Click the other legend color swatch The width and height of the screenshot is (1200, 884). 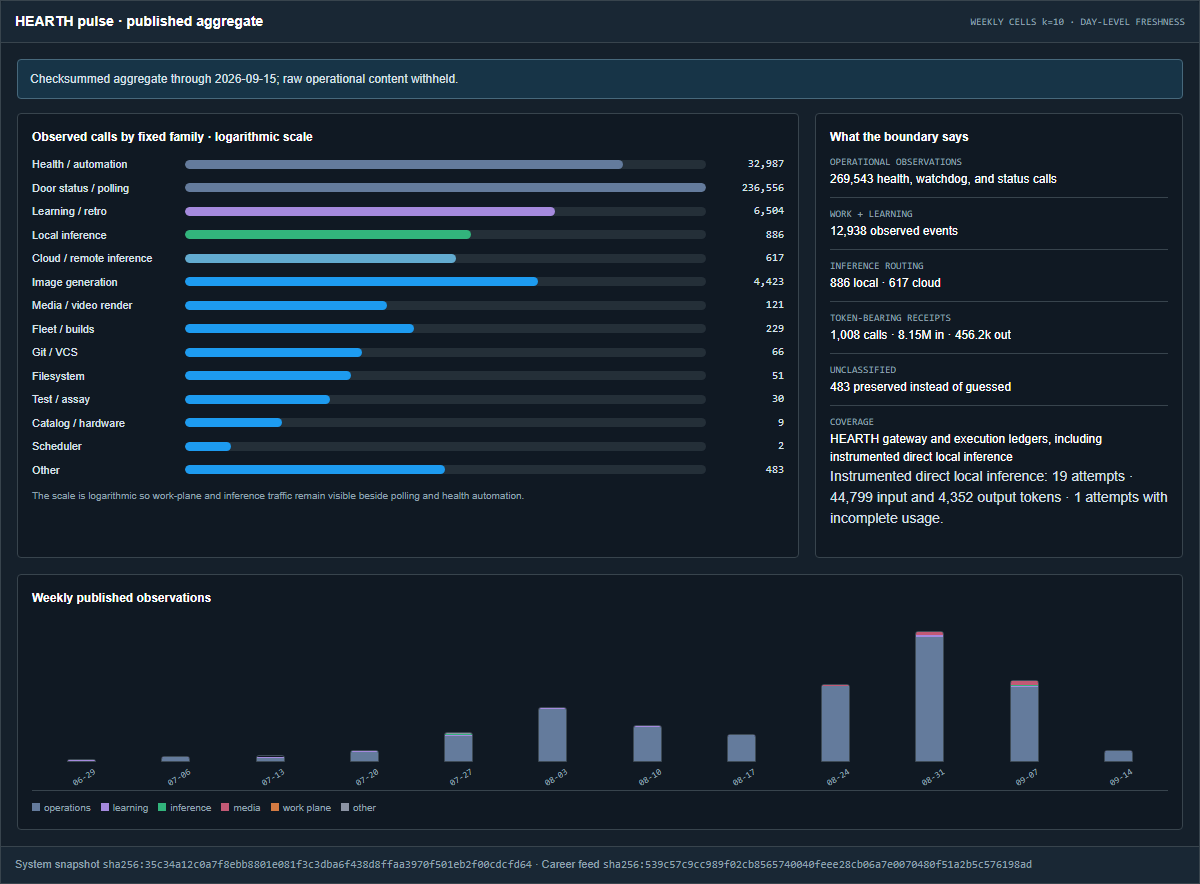coord(345,808)
